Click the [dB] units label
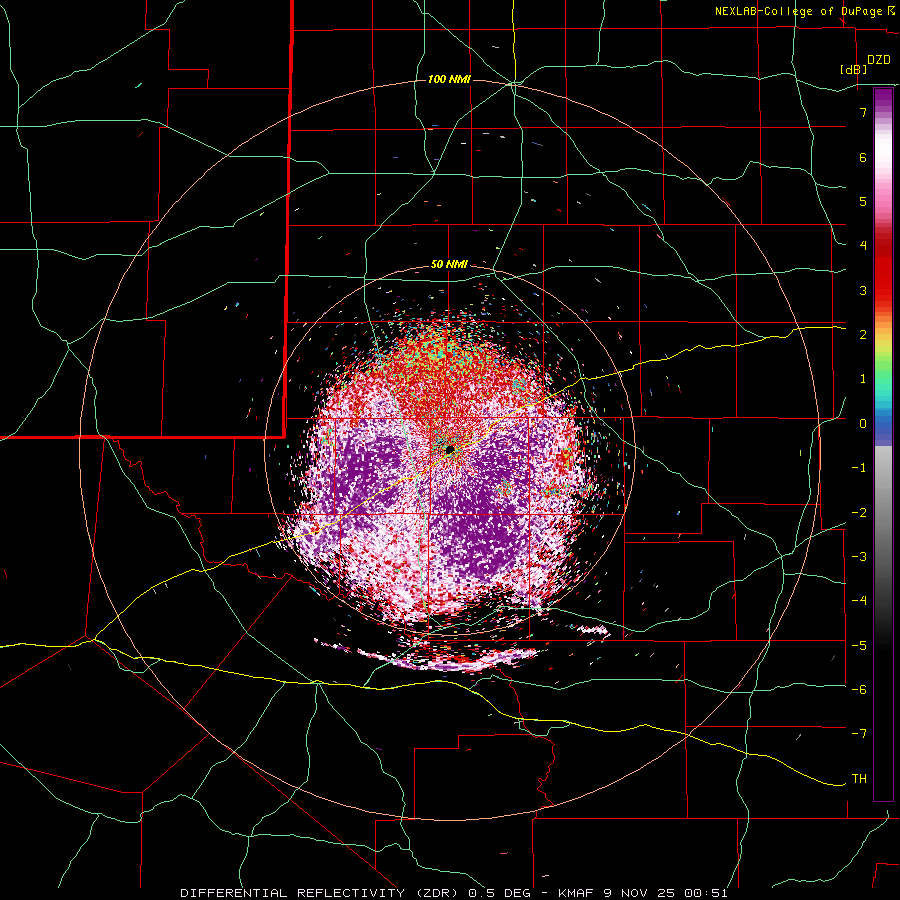 click(854, 69)
